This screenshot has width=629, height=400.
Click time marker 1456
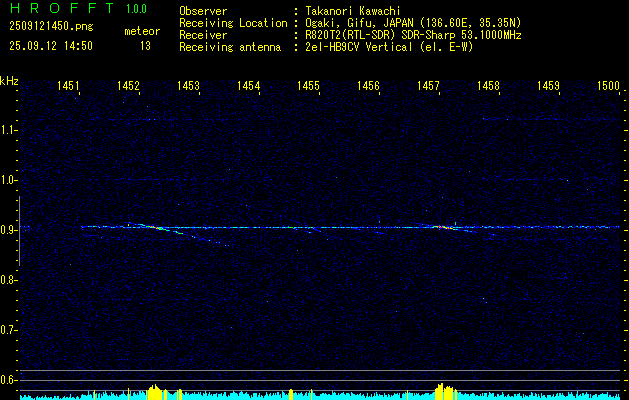369,85
